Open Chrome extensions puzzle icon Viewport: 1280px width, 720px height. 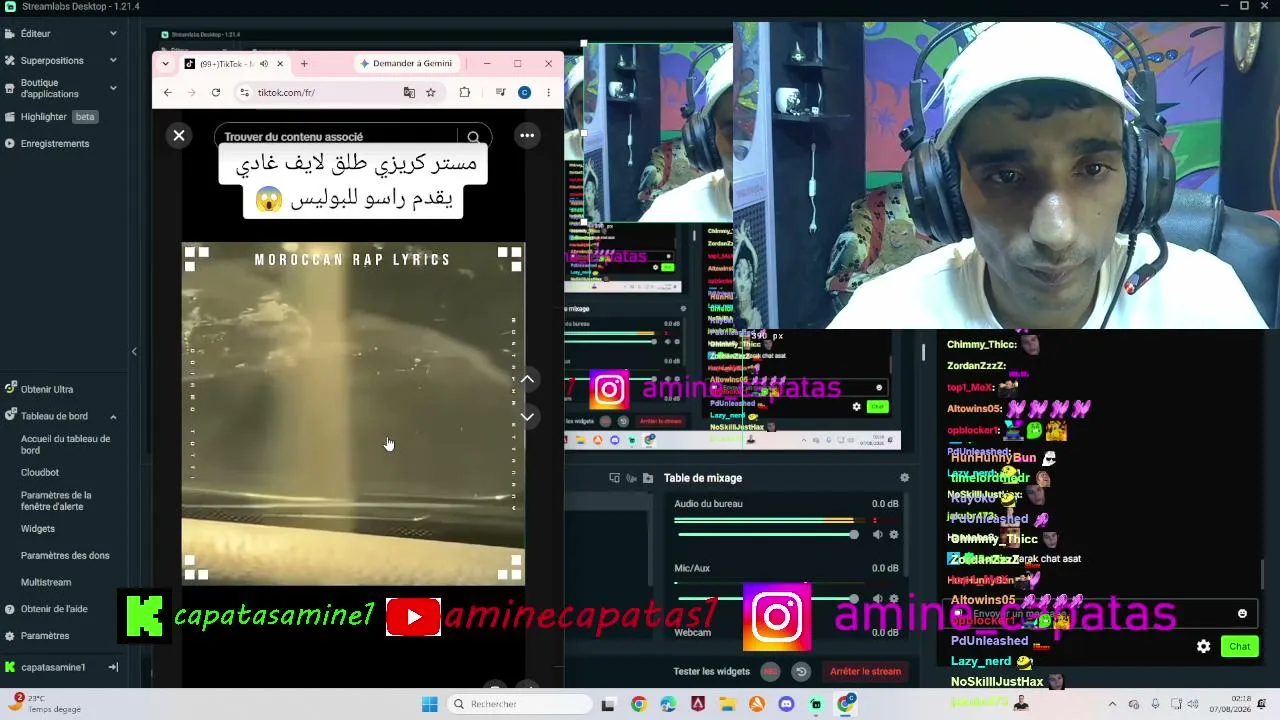click(x=465, y=93)
